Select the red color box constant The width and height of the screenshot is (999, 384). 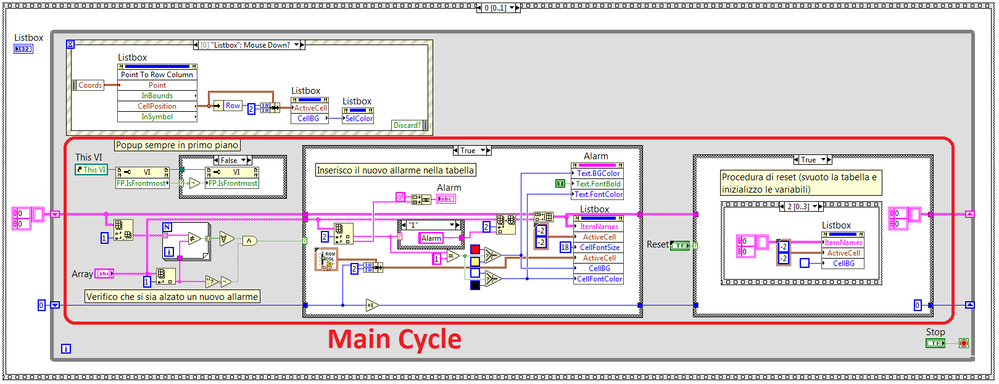coord(475,250)
